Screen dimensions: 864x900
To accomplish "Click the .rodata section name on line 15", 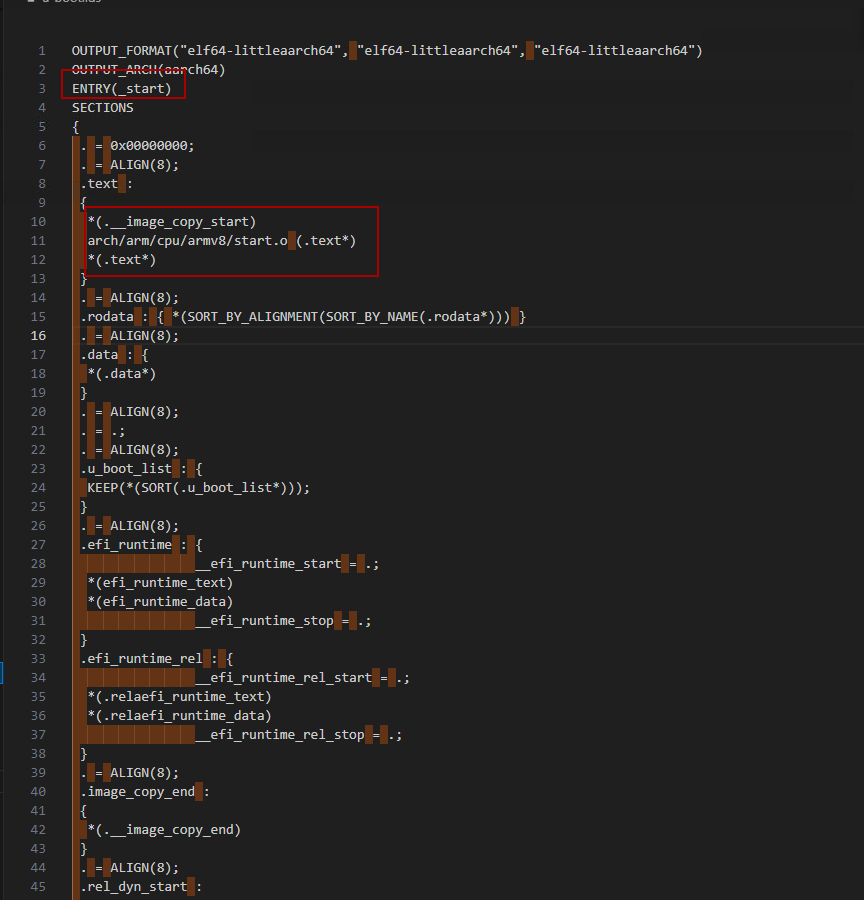I will [107, 317].
